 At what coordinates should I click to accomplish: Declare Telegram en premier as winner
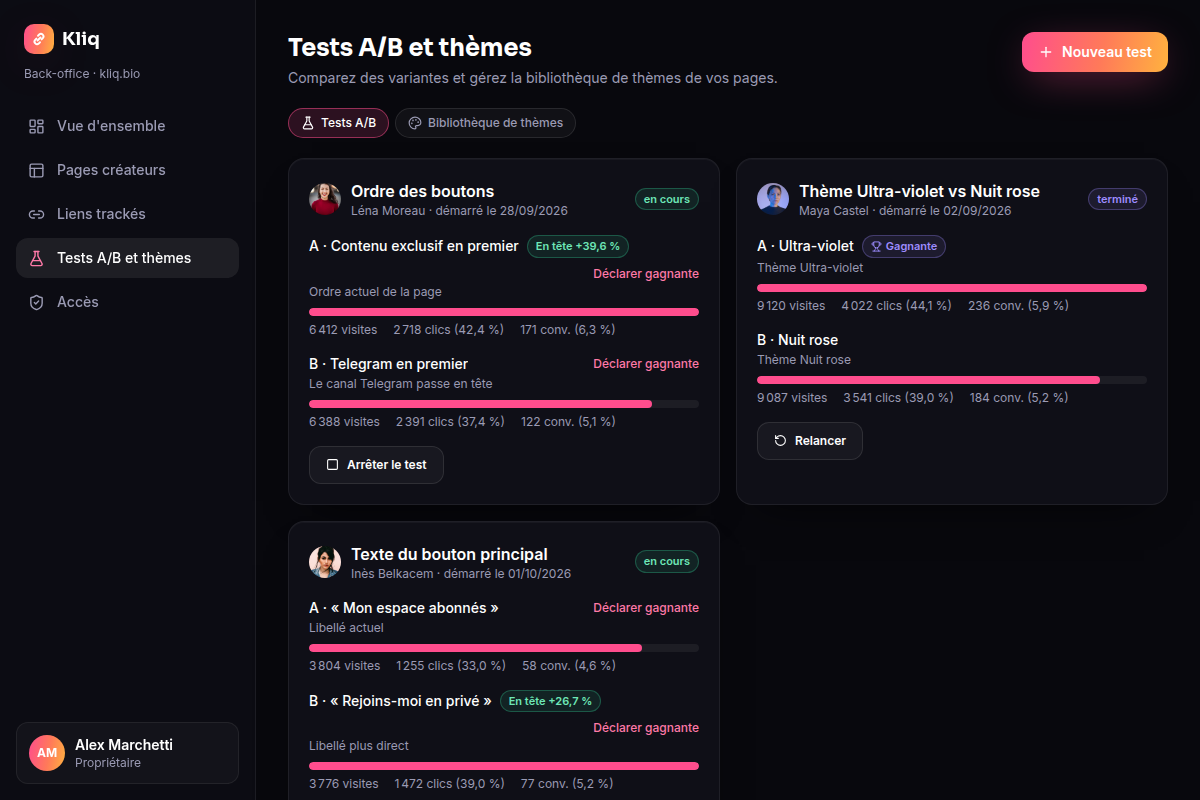click(646, 364)
